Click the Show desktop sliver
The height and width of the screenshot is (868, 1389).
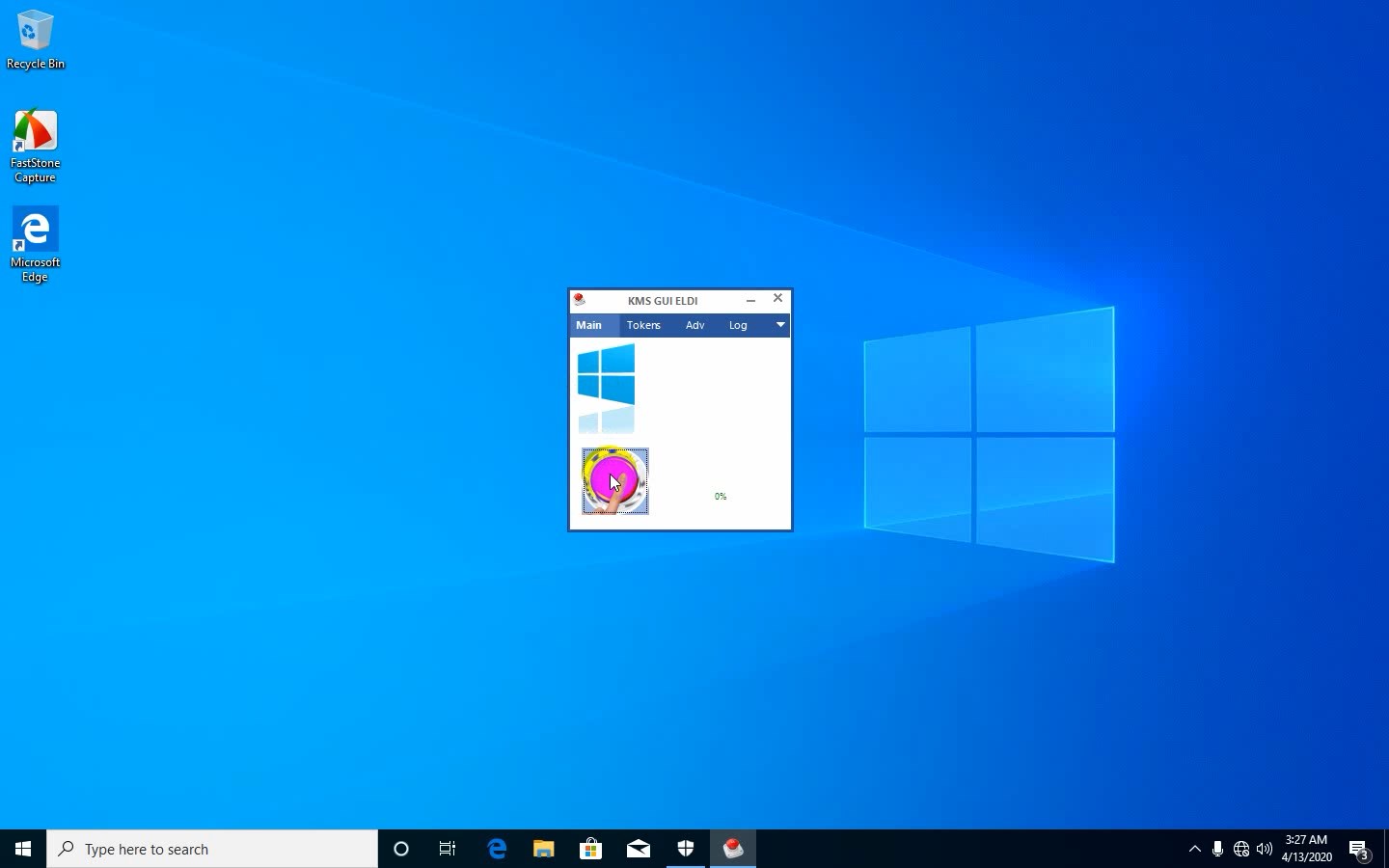(x=1386, y=849)
